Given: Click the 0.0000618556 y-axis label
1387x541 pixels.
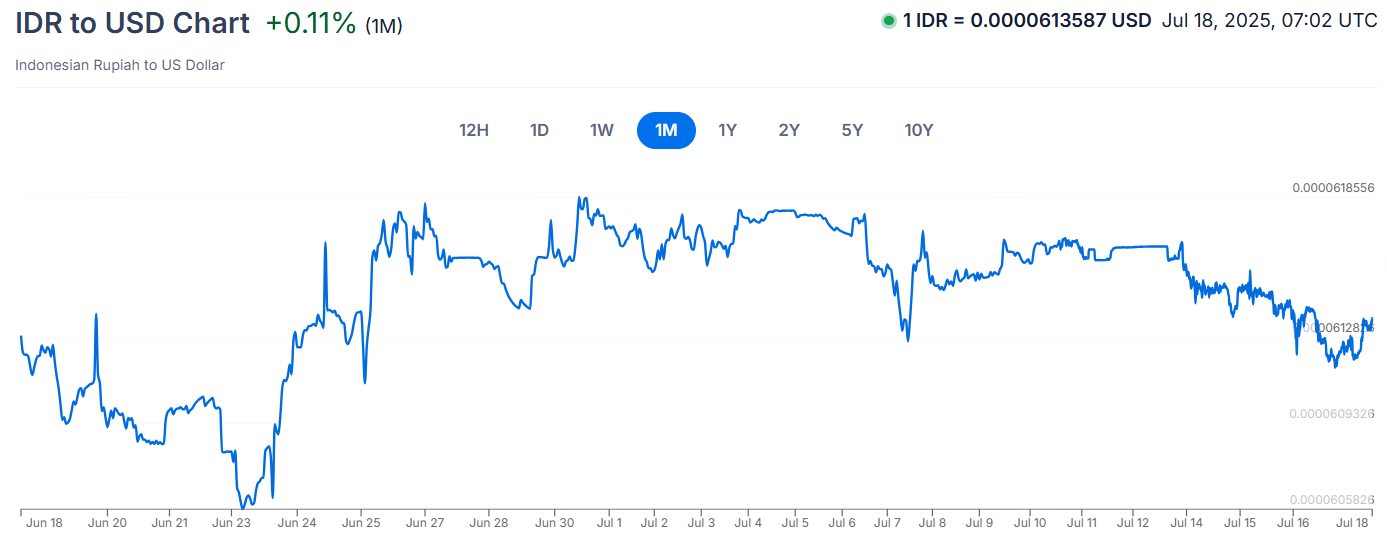Looking at the screenshot, I should (x=1333, y=188).
